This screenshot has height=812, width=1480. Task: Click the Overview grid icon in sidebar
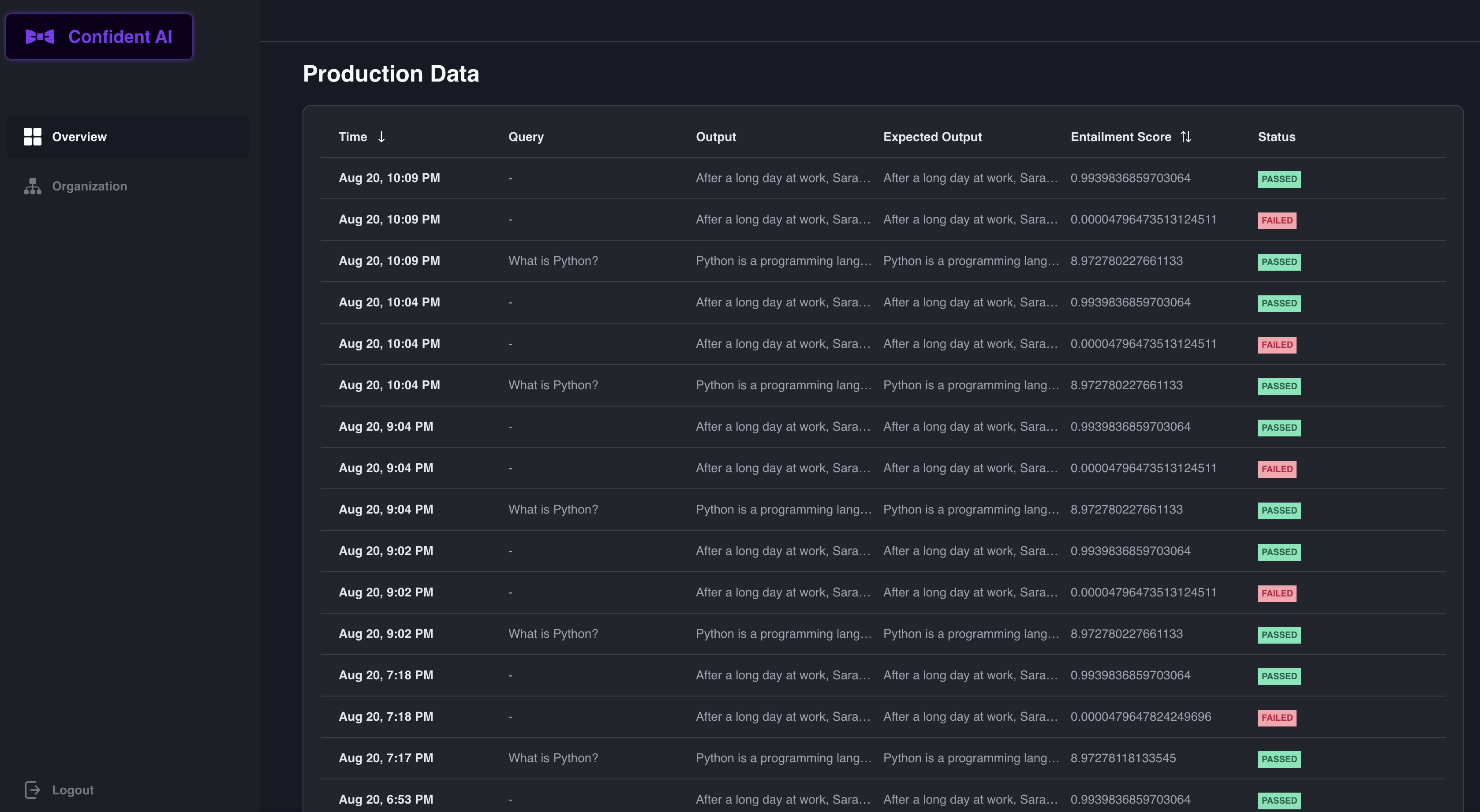click(x=32, y=137)
